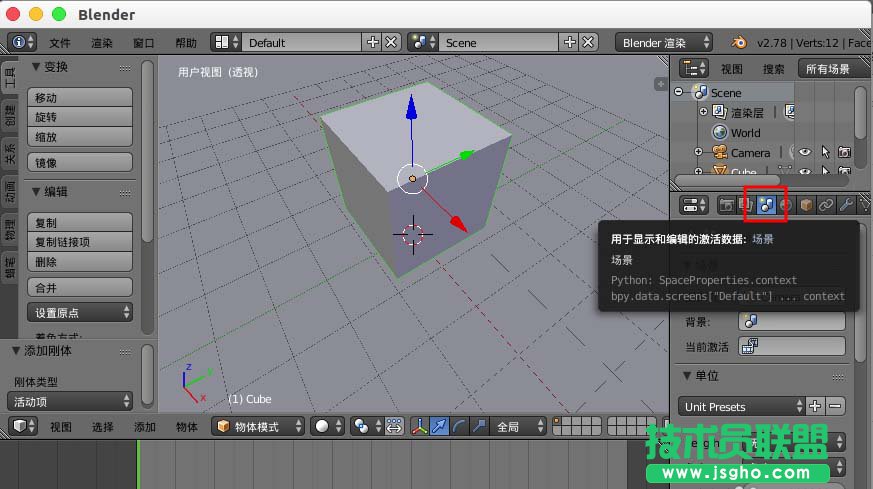Click the Blender logo in the info header
This screenshot has height=489, width=873.
click(x=739, y=42)
